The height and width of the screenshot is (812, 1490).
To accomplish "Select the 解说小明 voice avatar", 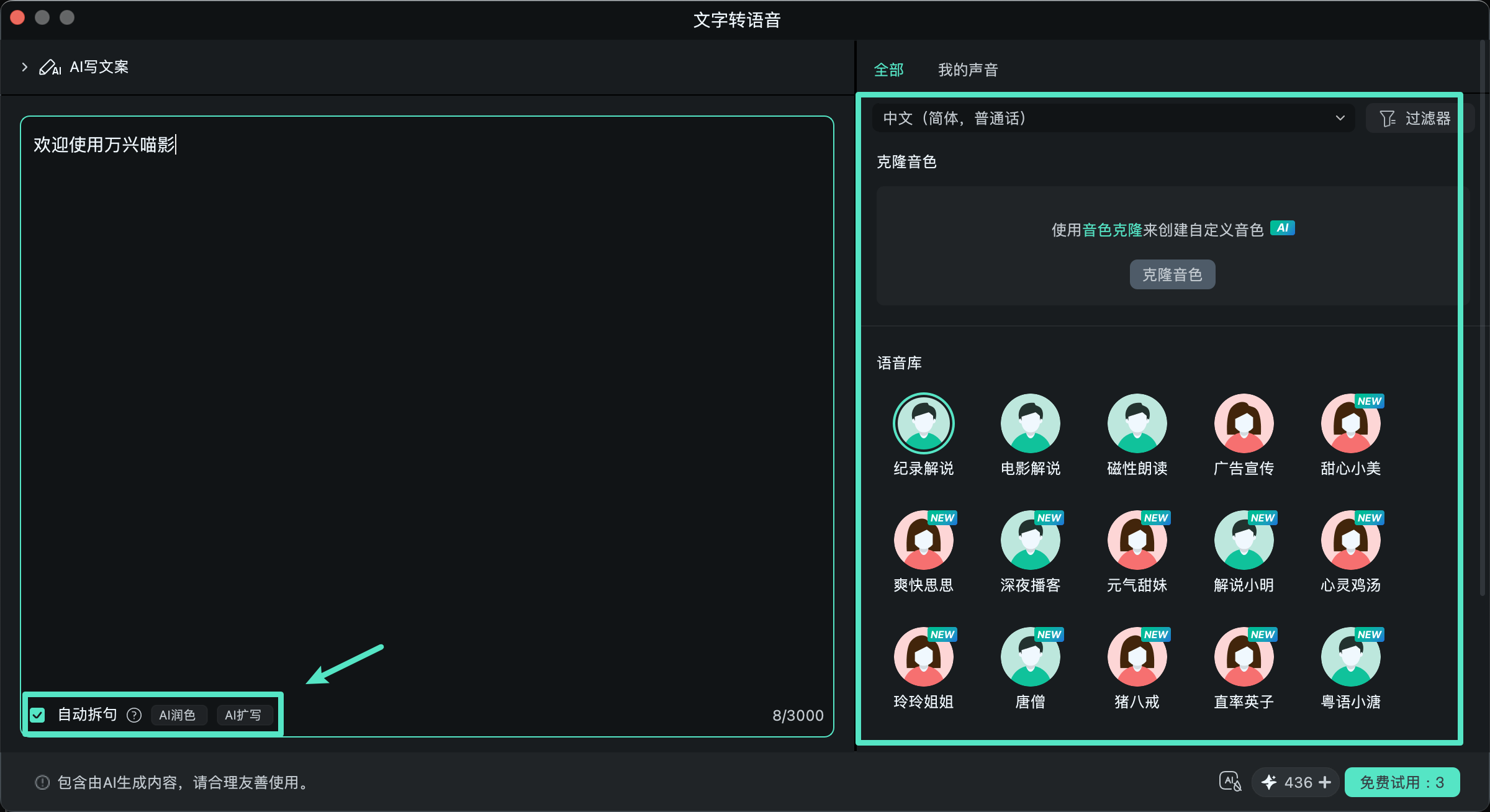I will 1244,540.
